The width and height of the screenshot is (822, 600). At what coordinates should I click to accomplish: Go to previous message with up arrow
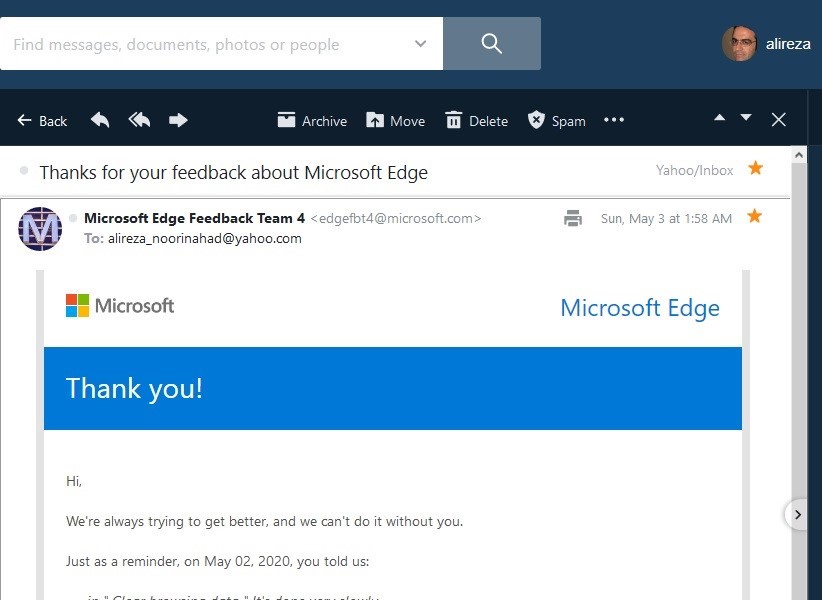720,118
